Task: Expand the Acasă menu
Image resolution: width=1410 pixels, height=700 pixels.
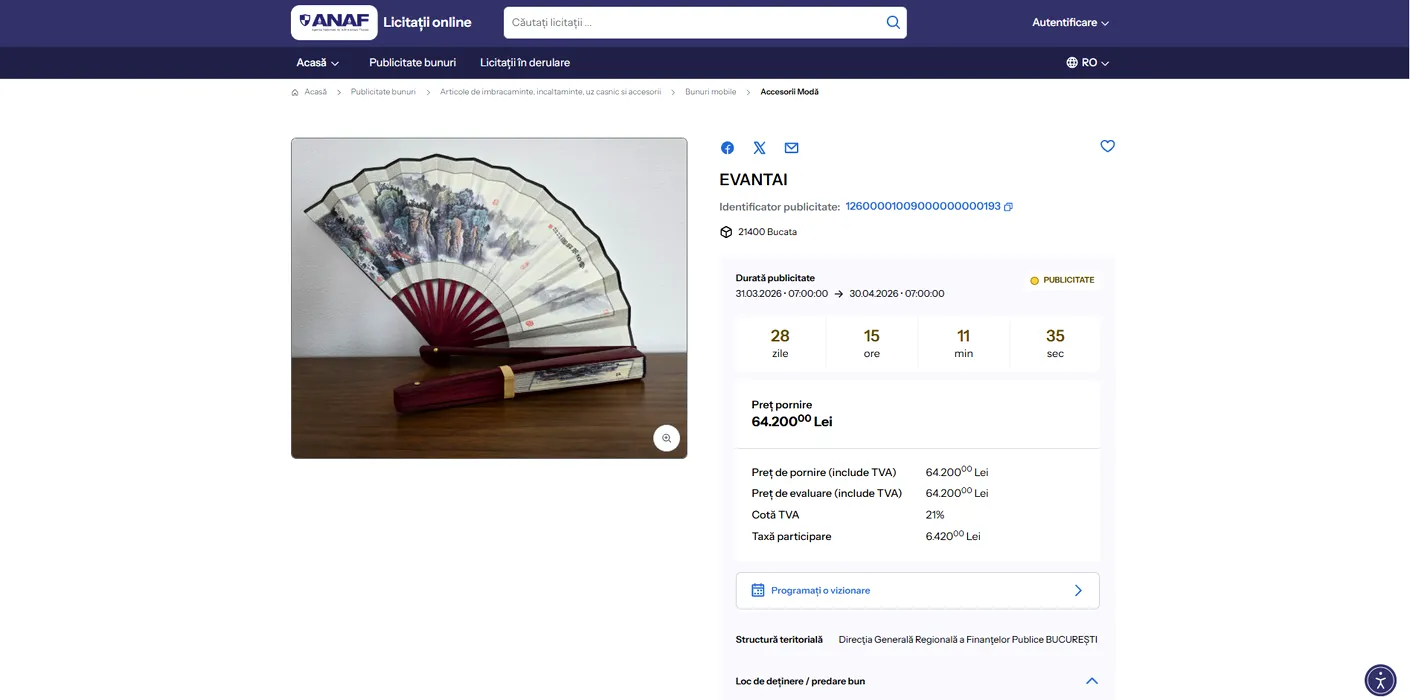Action: (x=318, y=62)
